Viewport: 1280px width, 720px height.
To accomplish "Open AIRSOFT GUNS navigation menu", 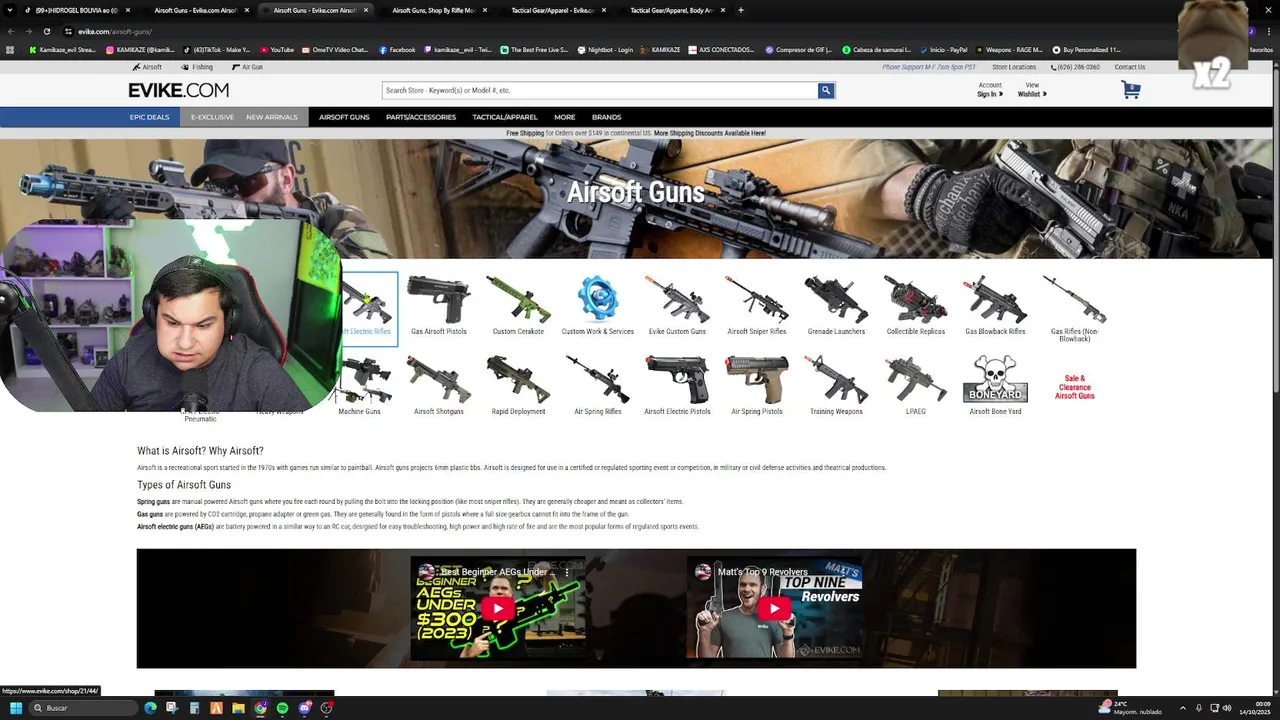I will pos(344,117).
